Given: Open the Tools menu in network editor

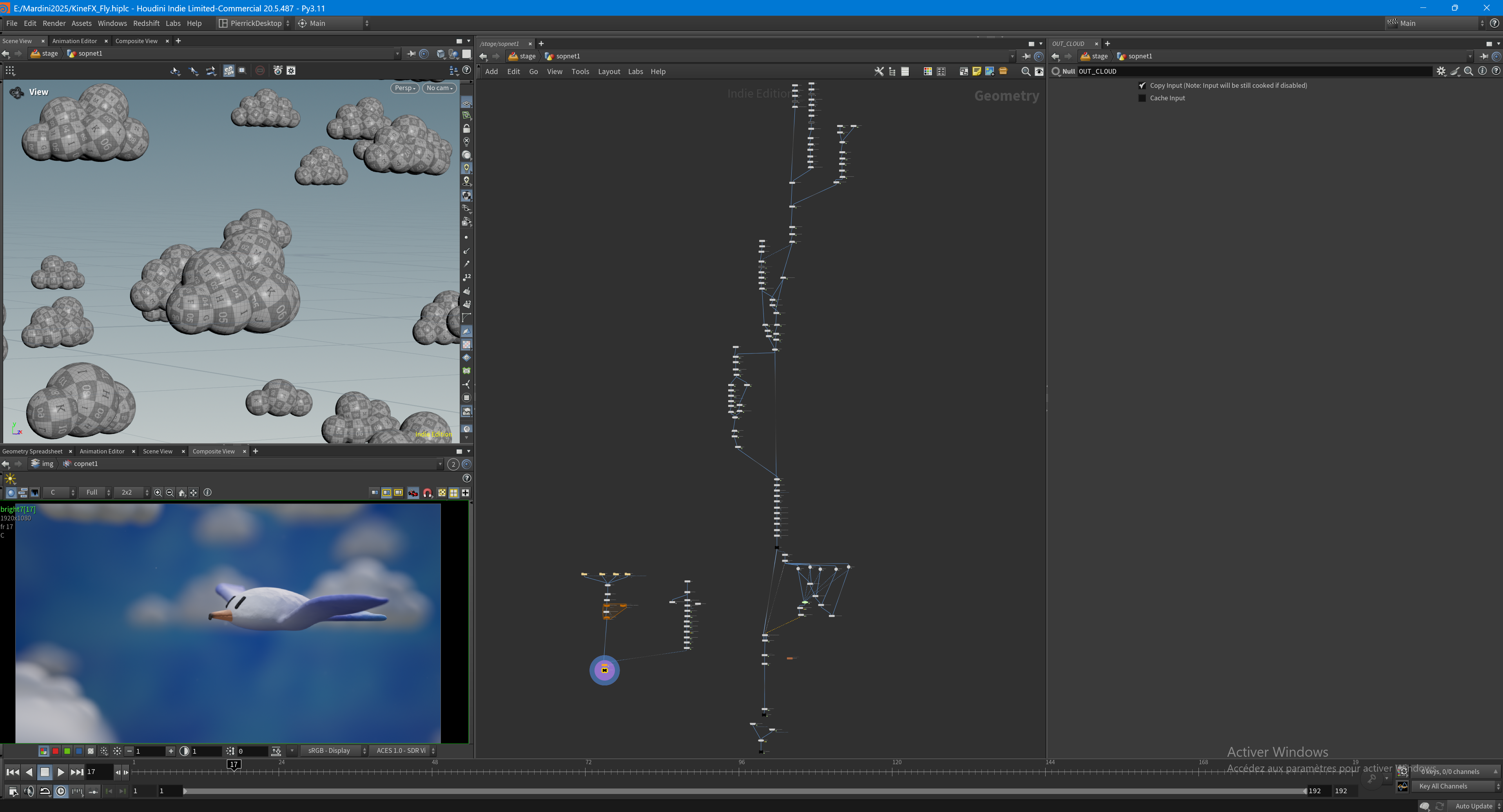Looking at the screenshot, I should click(580, 71).
